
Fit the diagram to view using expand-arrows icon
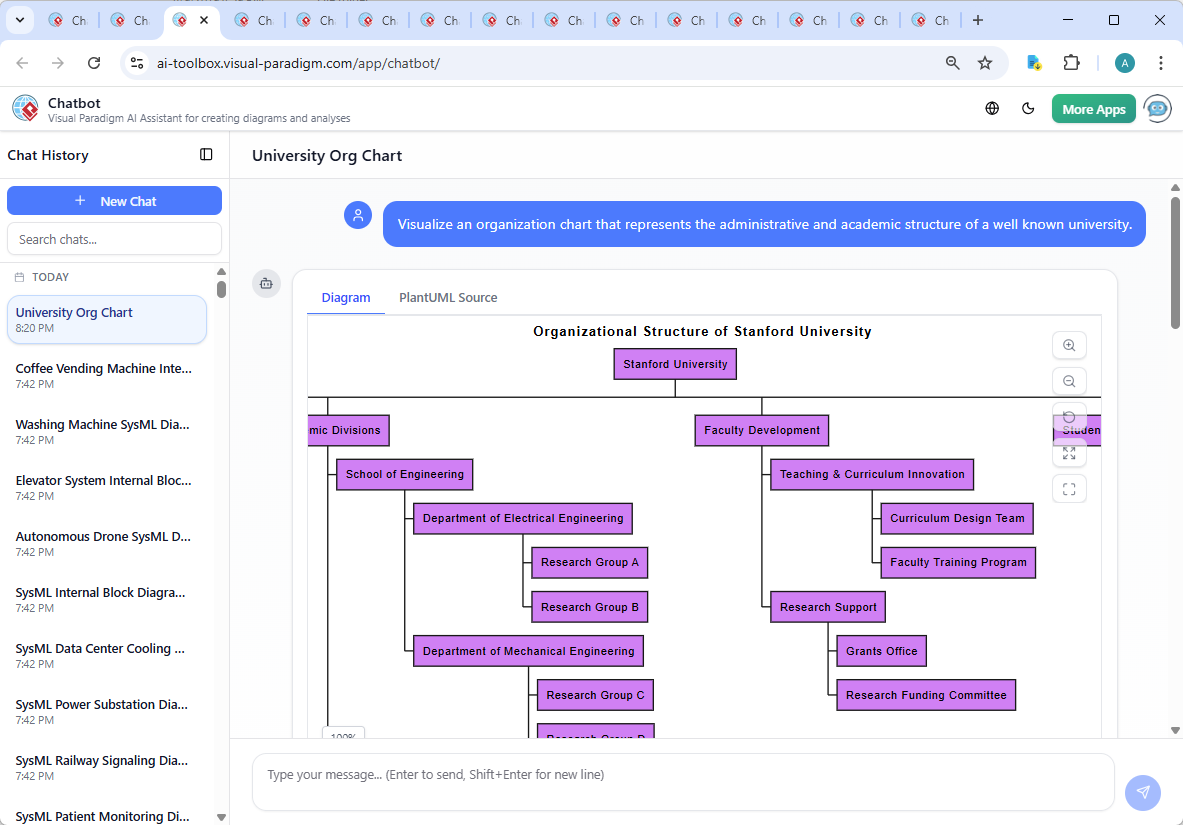click(x=1069, y=452)
